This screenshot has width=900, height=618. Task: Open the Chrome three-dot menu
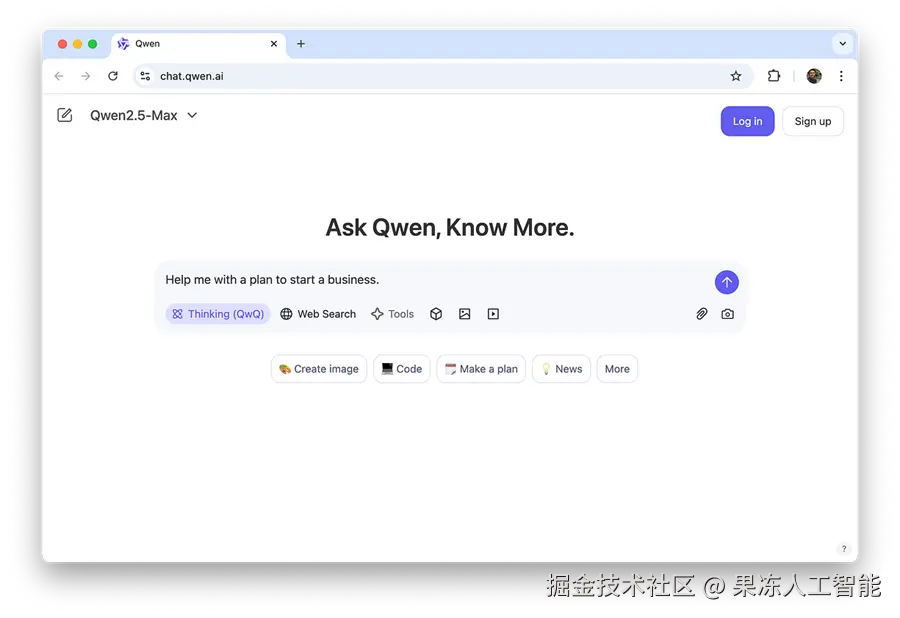click(x=841, y=76)
